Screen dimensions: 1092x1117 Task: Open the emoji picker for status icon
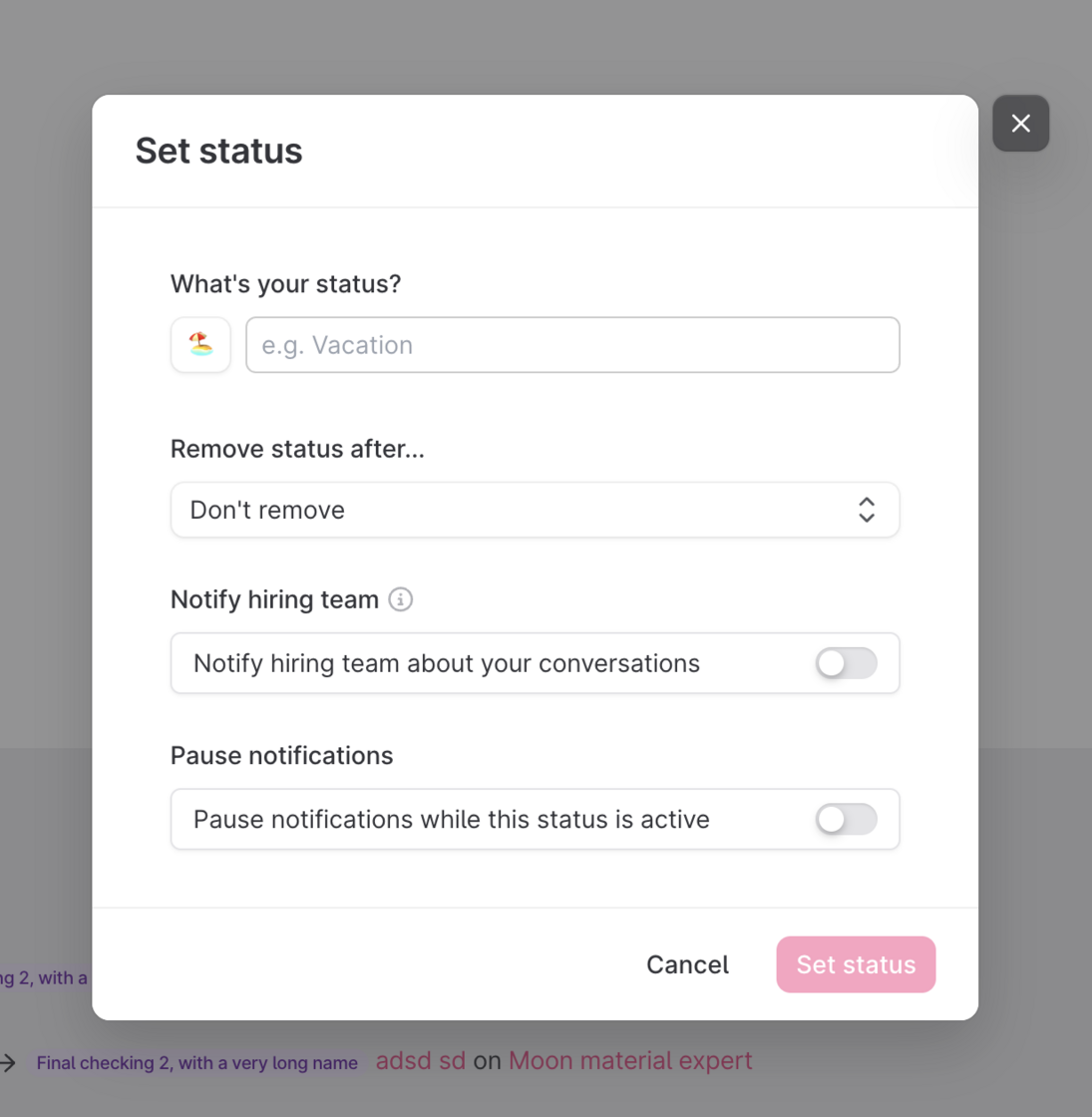pyautogui.click(x=200, y=345)
